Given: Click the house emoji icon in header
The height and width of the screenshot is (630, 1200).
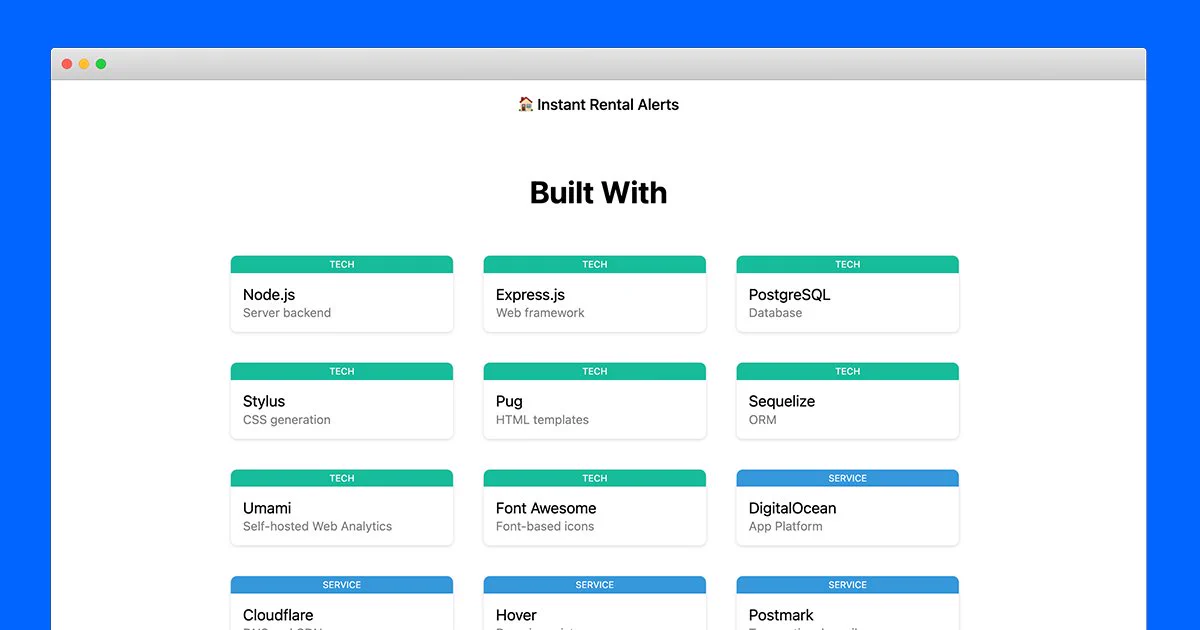Looking at the screenshot, I should 526,104.
